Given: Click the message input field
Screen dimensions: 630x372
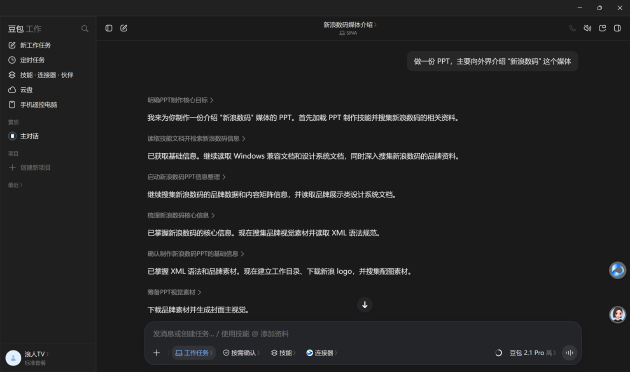Looking at the screenshot, I should pos(363,333).
